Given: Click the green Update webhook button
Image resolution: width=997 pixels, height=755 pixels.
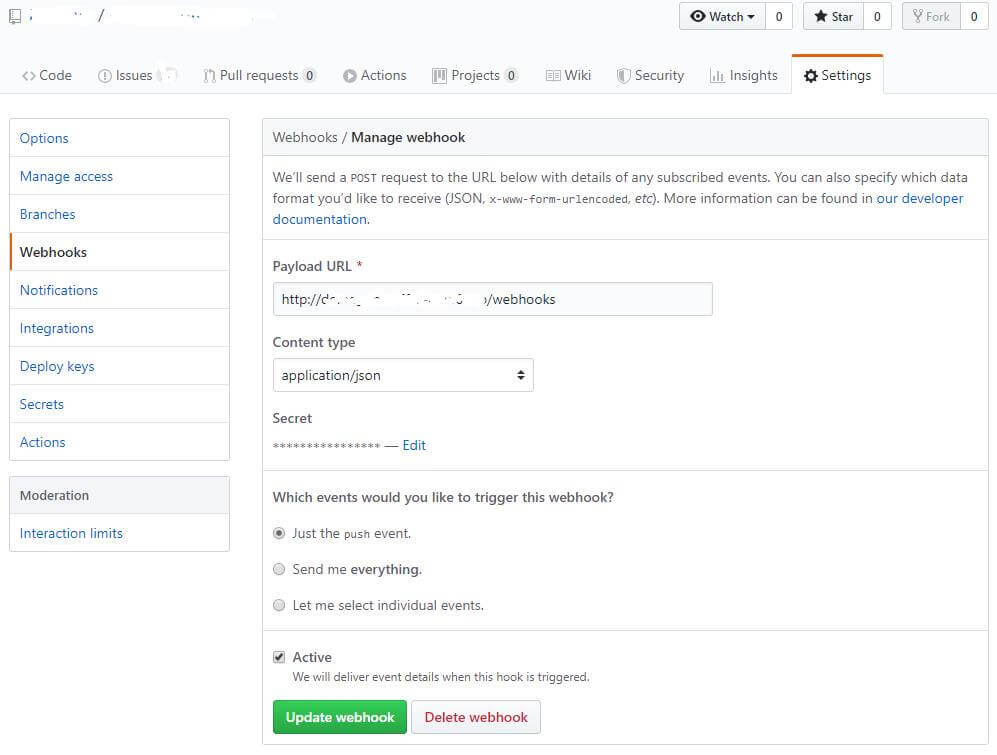Looking at the screenshot, I should (x=340, y=717).
